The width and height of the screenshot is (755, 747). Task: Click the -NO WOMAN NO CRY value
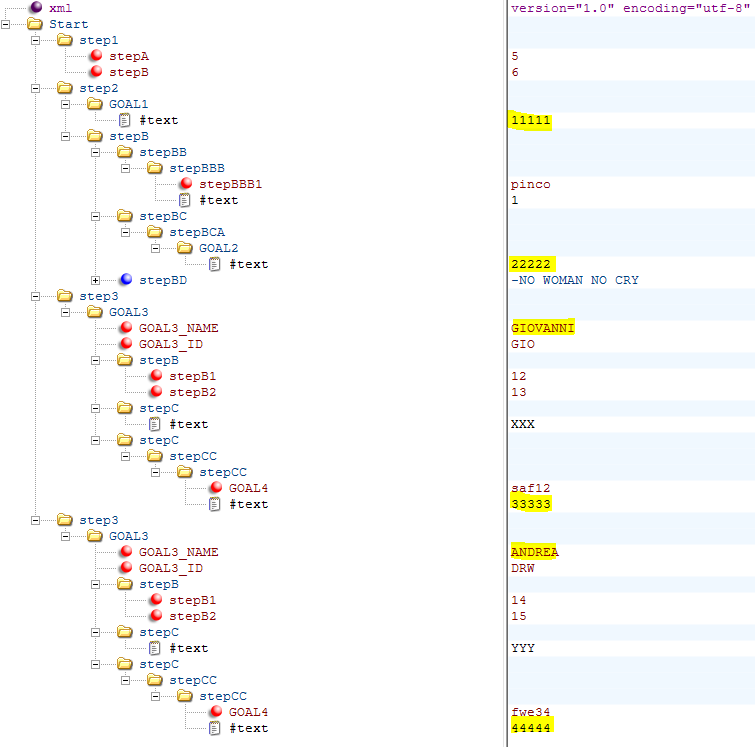574,280
